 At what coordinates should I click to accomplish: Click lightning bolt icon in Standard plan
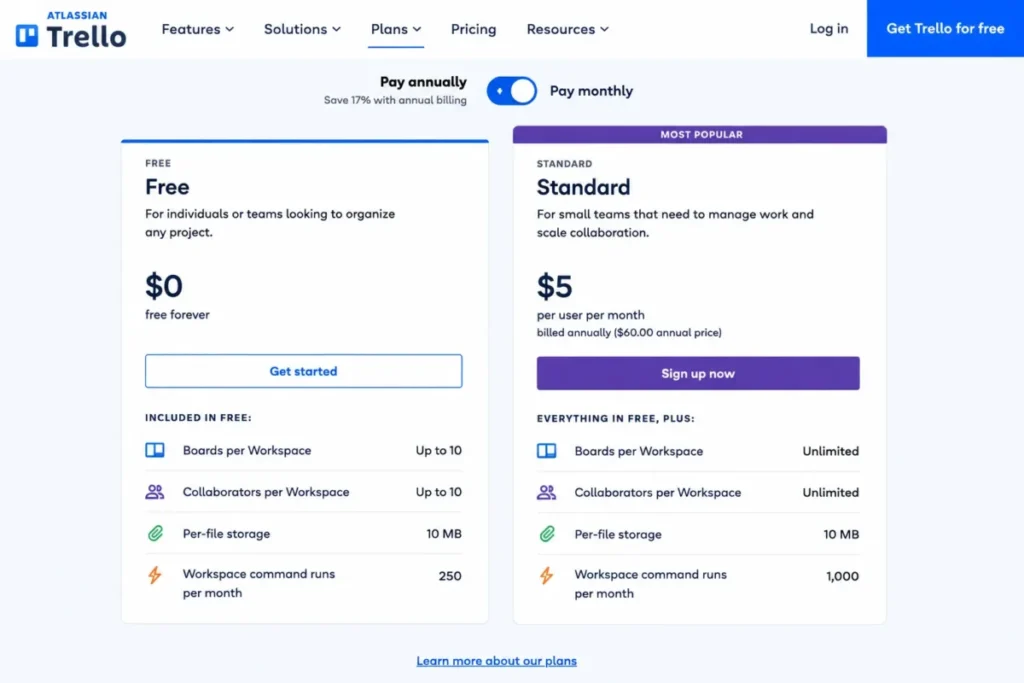[547, 576]
